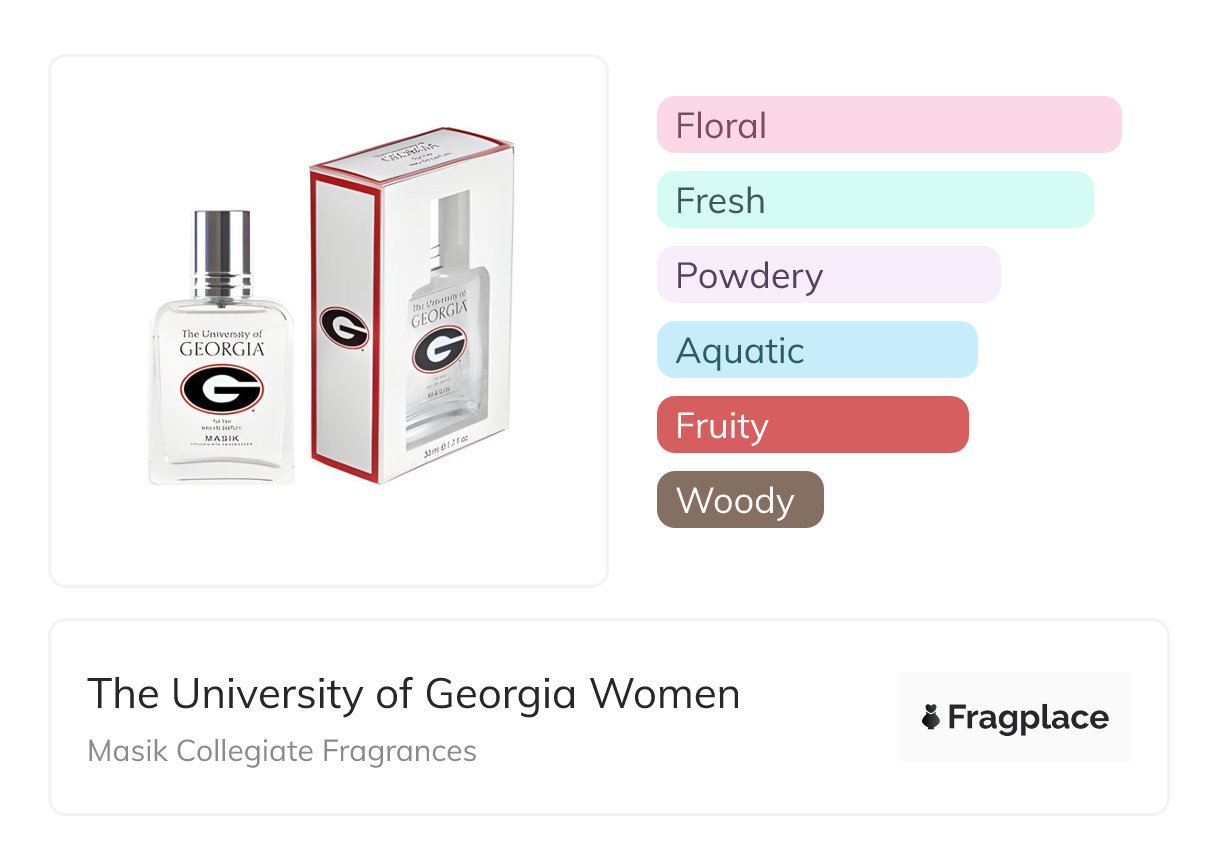Click the G logo on box side
Viewport: 1218px width, 864px height.
tap(344, 327)
